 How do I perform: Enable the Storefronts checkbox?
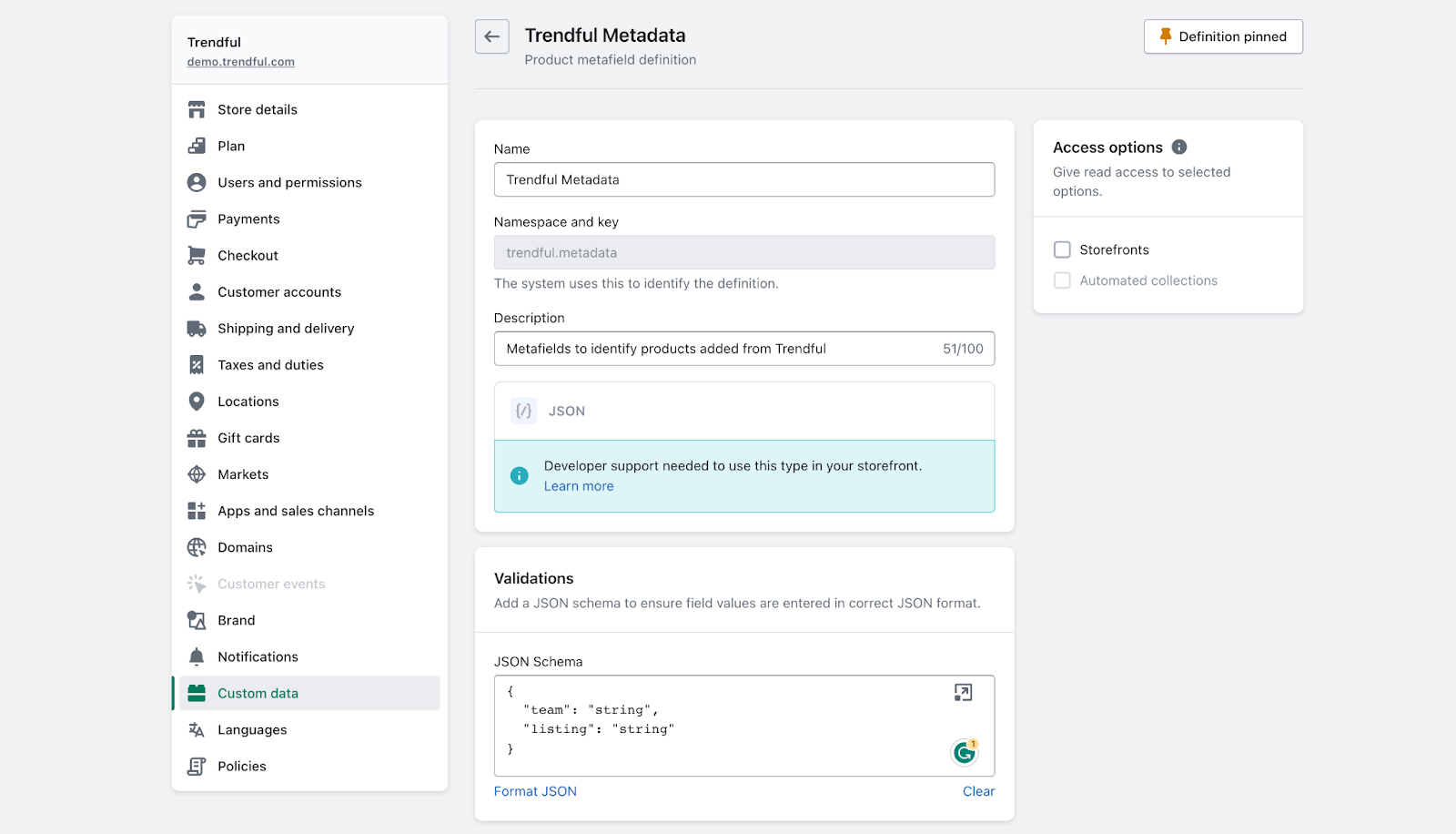1062,249
